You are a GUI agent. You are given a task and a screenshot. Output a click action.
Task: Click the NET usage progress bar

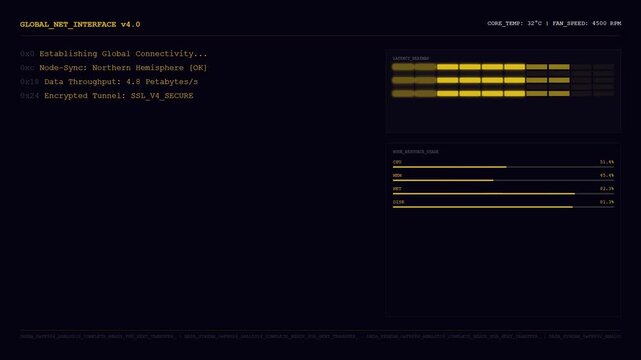(503, 194)
